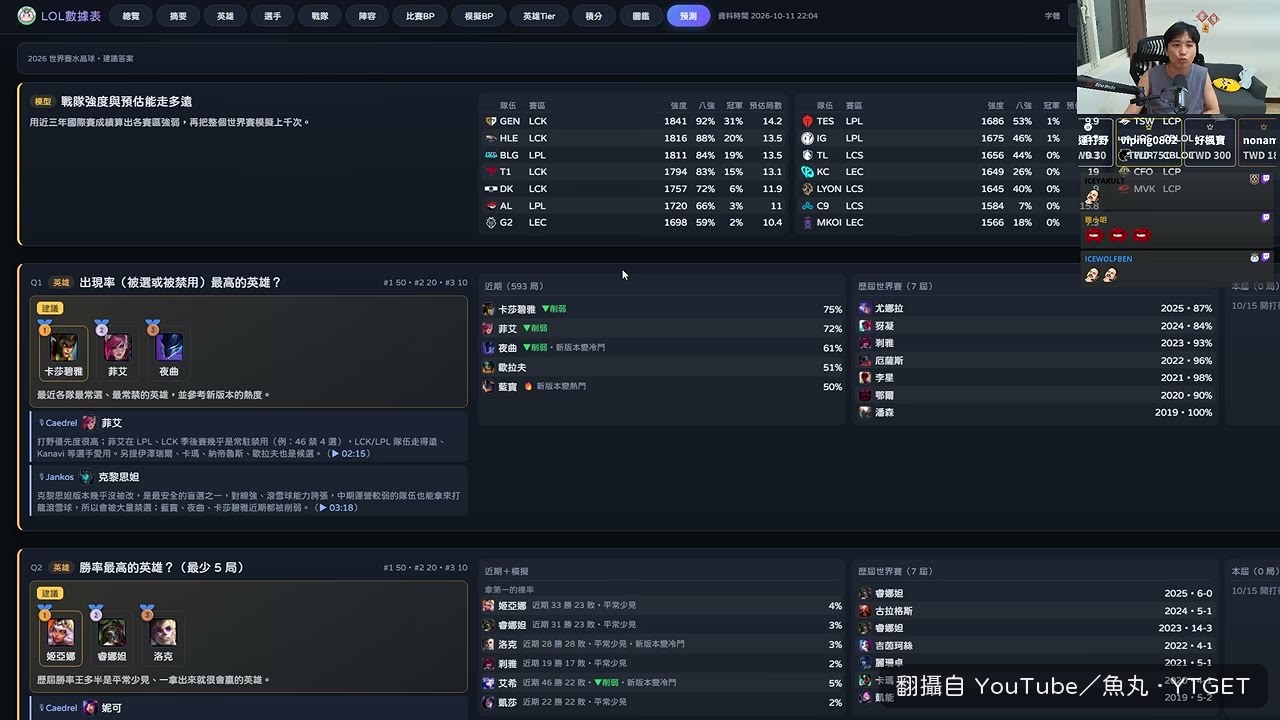
Task: Click the 建議 badge in Q1
Action: 50,308
